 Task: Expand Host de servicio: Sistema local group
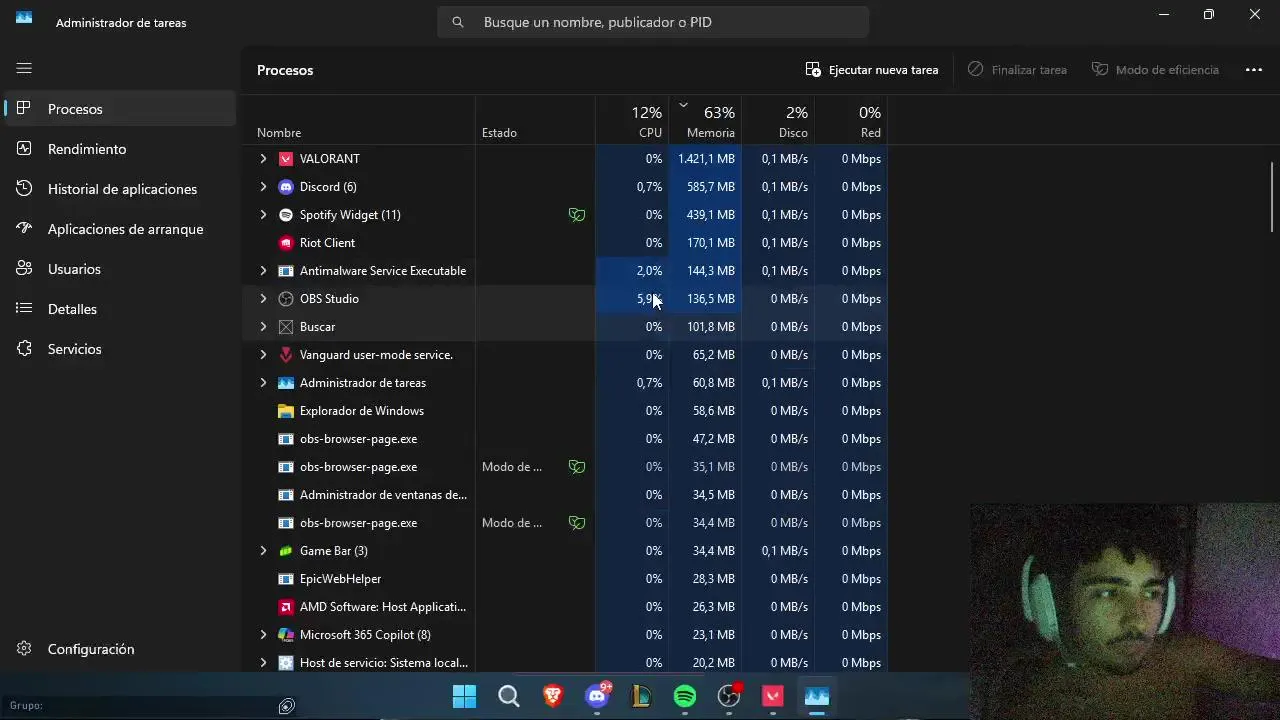click(x=263, y=663)
